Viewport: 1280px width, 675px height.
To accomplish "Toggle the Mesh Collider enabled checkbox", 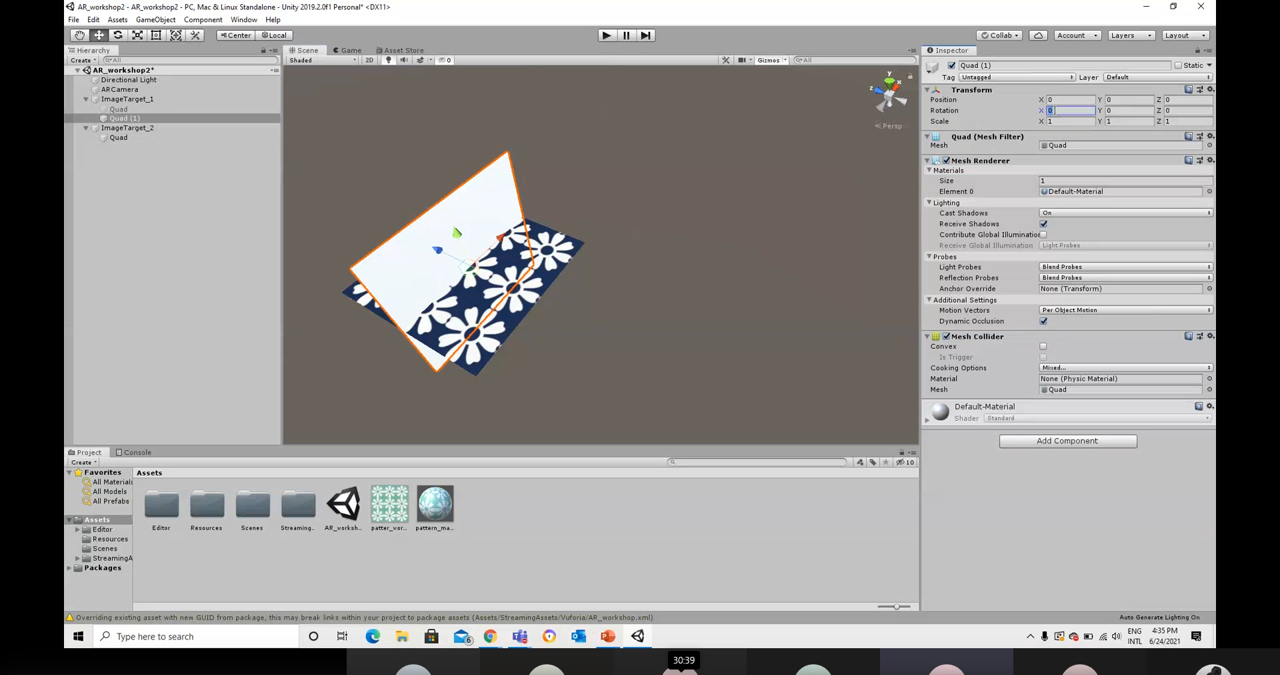I will point(946,336).
